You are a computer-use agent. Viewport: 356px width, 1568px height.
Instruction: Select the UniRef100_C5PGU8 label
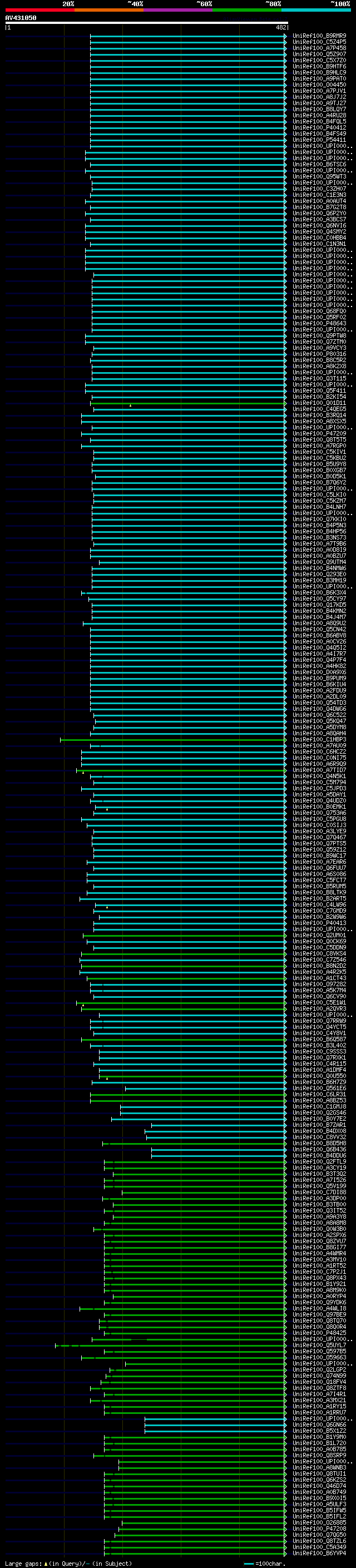(319, 819)
